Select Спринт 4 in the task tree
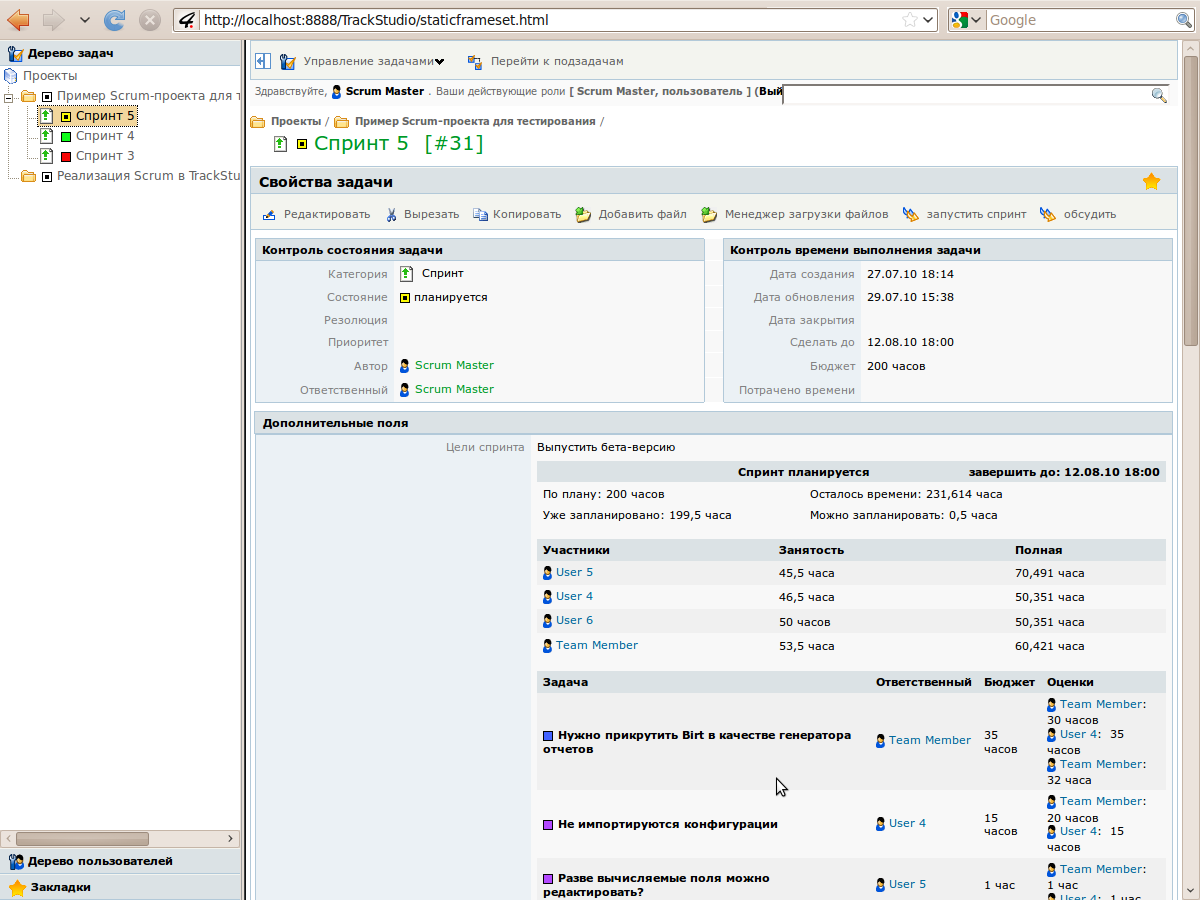 point(105,136)
